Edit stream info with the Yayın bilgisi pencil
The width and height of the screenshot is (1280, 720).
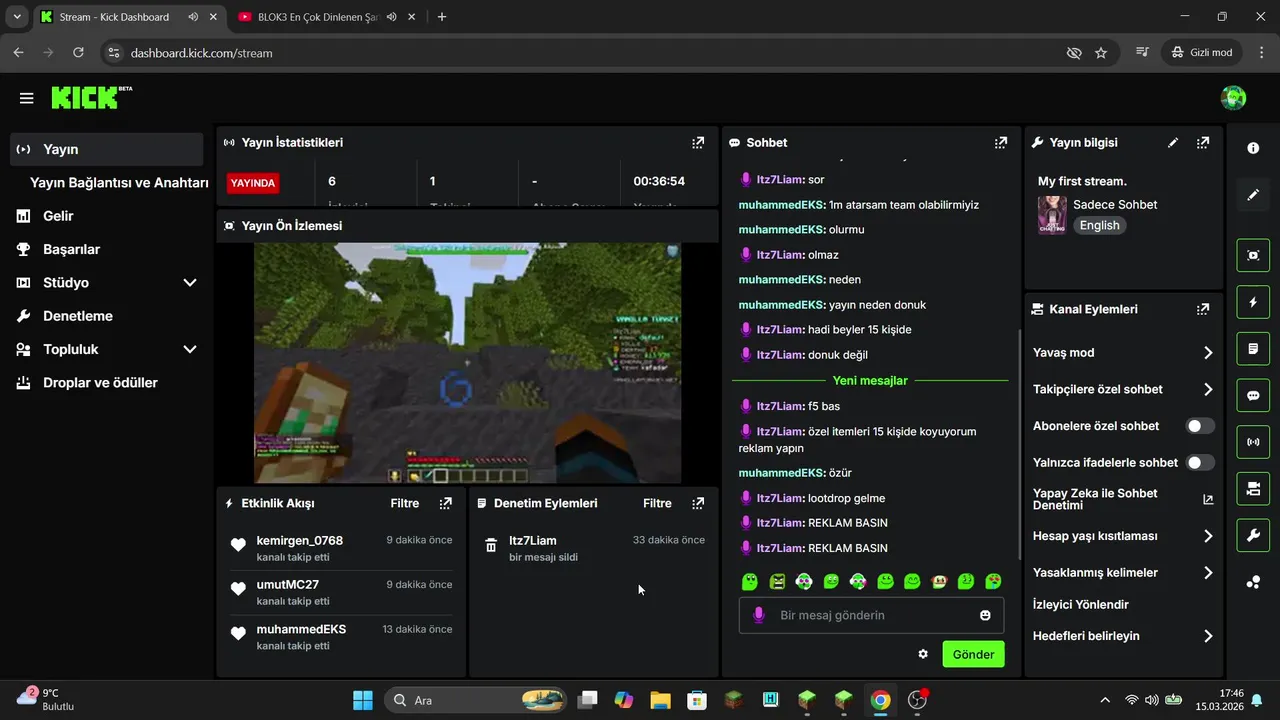click(x=1173, y=143)
